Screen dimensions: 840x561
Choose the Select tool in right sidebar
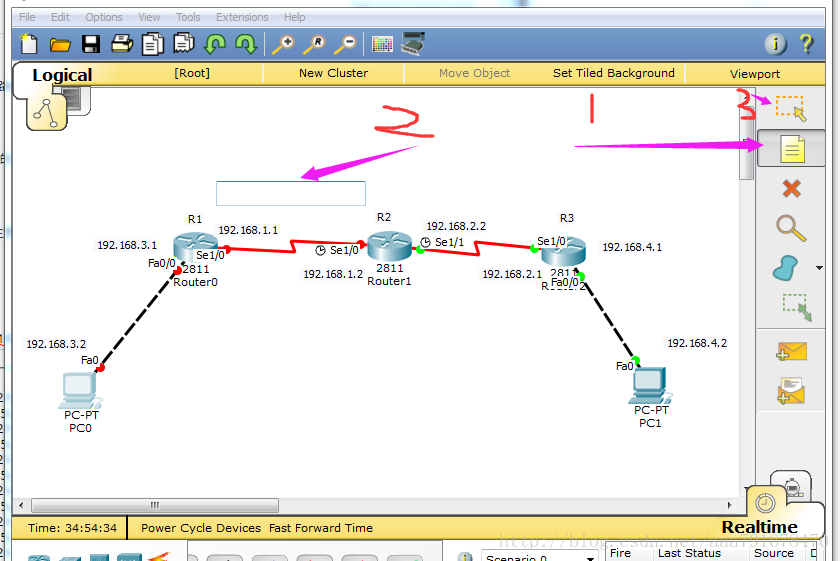pyautogui.click(x=791, y=108)
